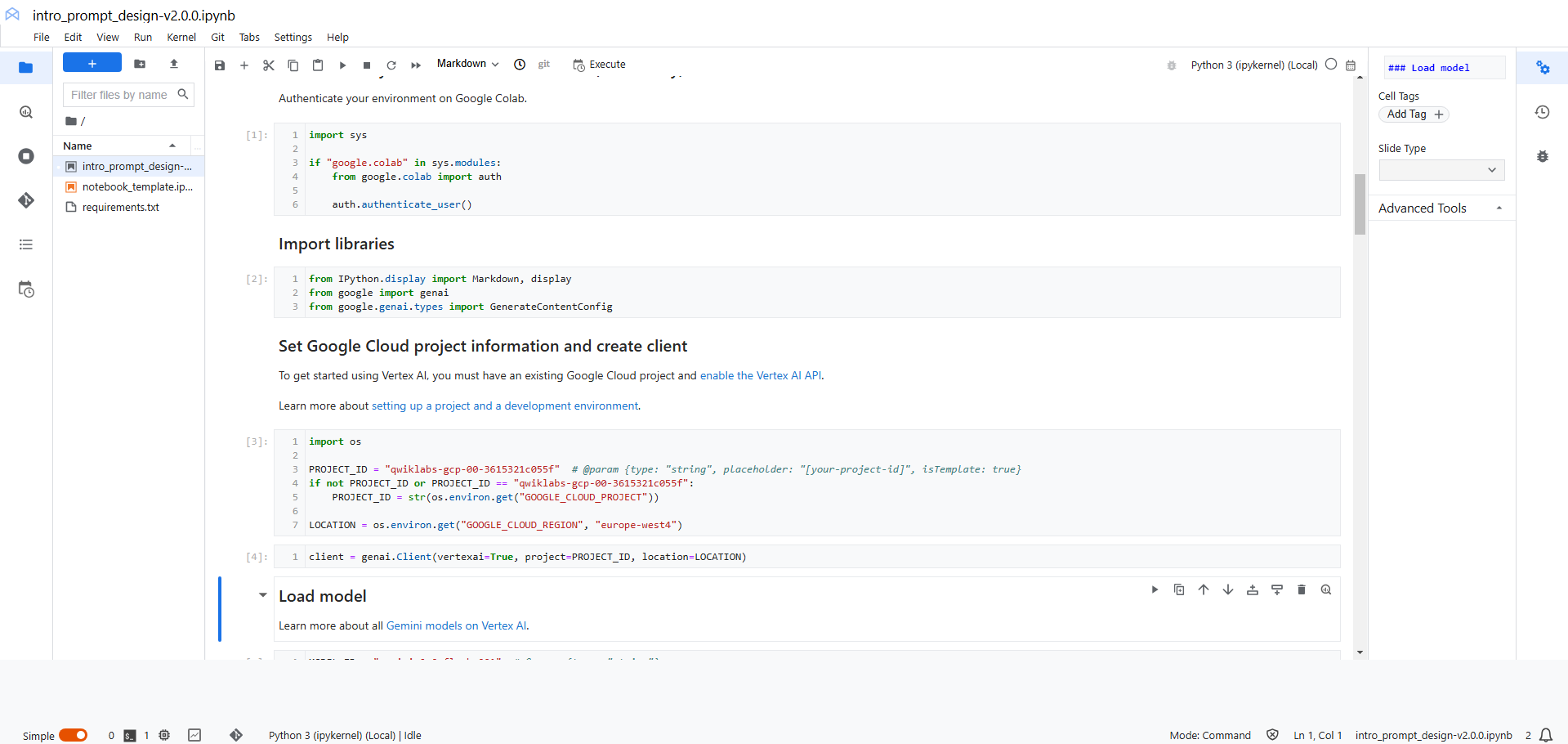
Task: Select intro_prompt_design notebook in file list
Action: (x=129, y=166)
